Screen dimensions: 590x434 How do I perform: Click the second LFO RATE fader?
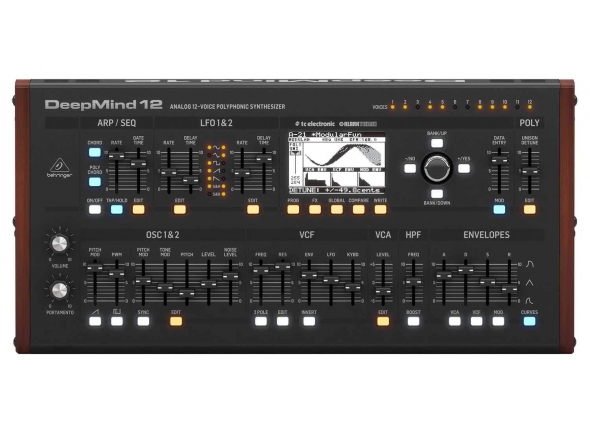(242, 173)
